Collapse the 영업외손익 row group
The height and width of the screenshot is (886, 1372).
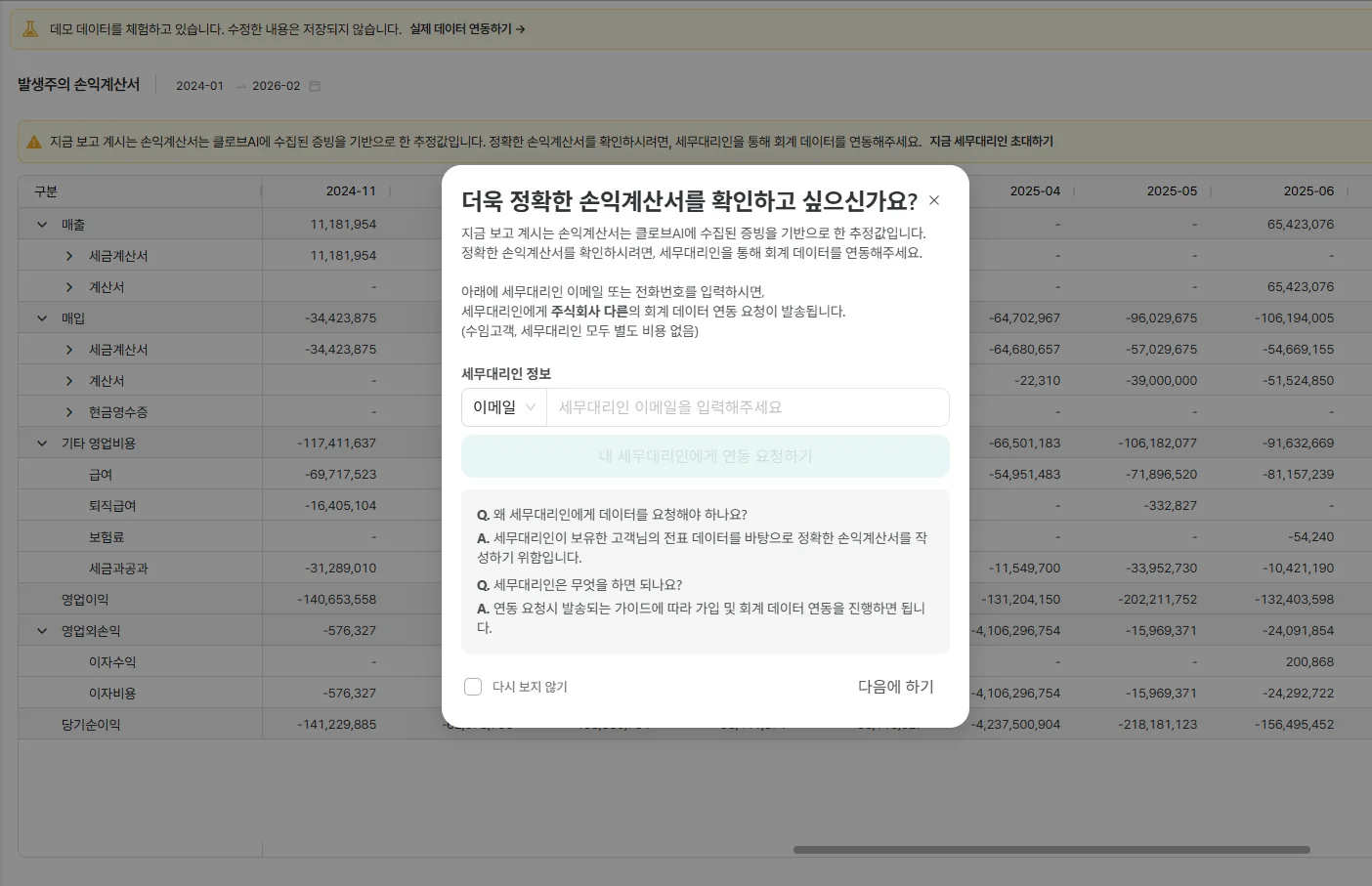(42, 631)
